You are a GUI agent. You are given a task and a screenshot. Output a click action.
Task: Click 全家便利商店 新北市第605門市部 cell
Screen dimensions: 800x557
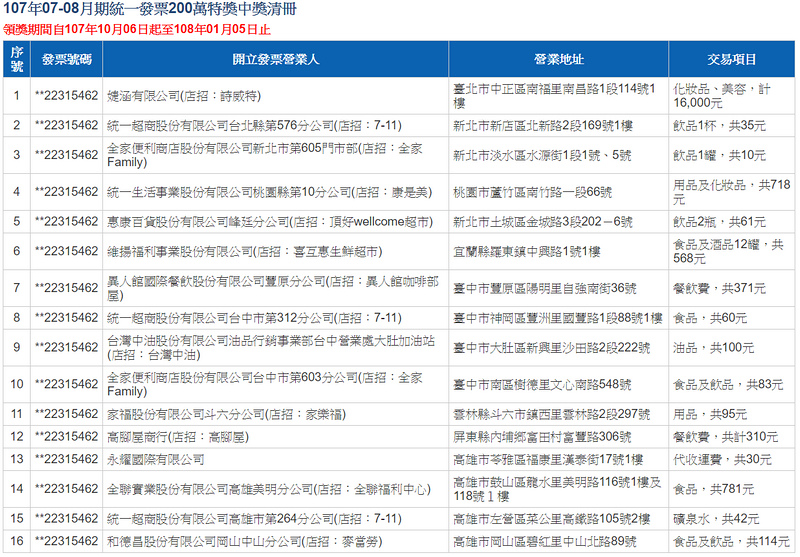point(276,155)
